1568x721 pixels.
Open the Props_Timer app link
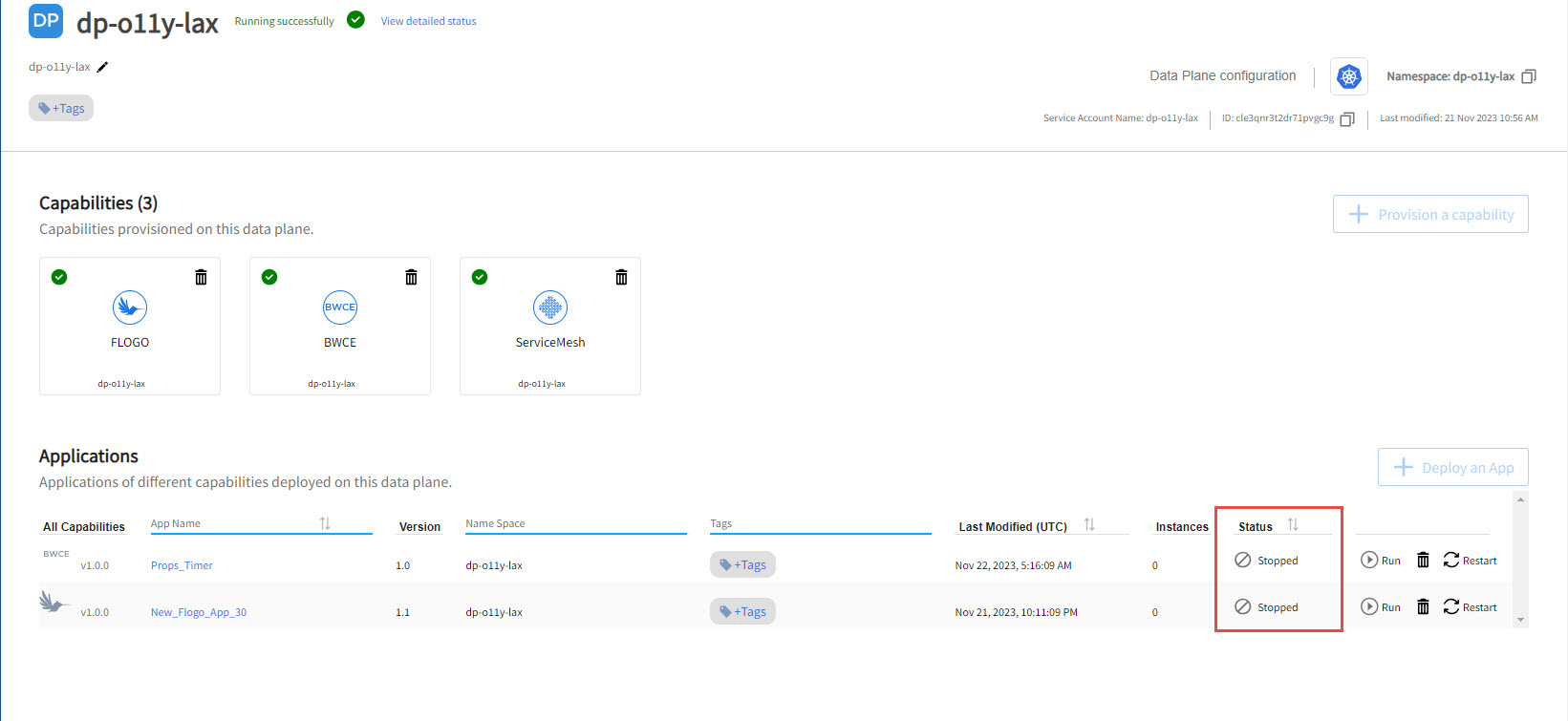pyautogui.click(x=182, y=565)
